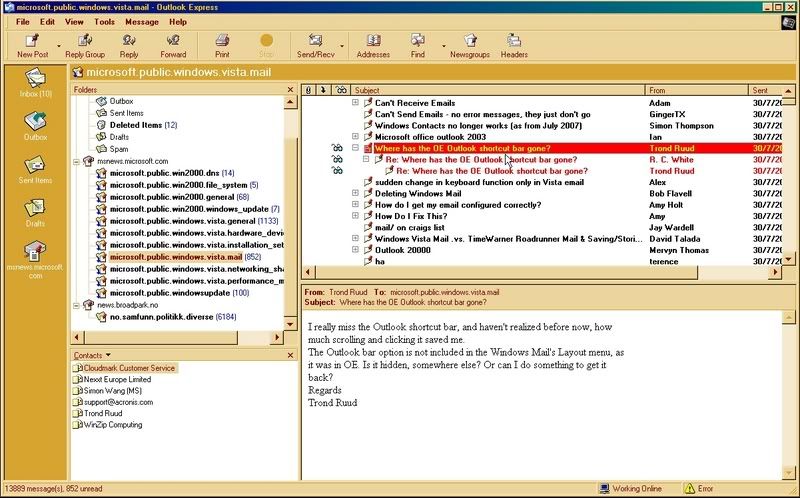Image resolution: width=800 pixels, height=498 pixels.
Task: Click the Error warning icon in status bar
Action: point(690,488)
